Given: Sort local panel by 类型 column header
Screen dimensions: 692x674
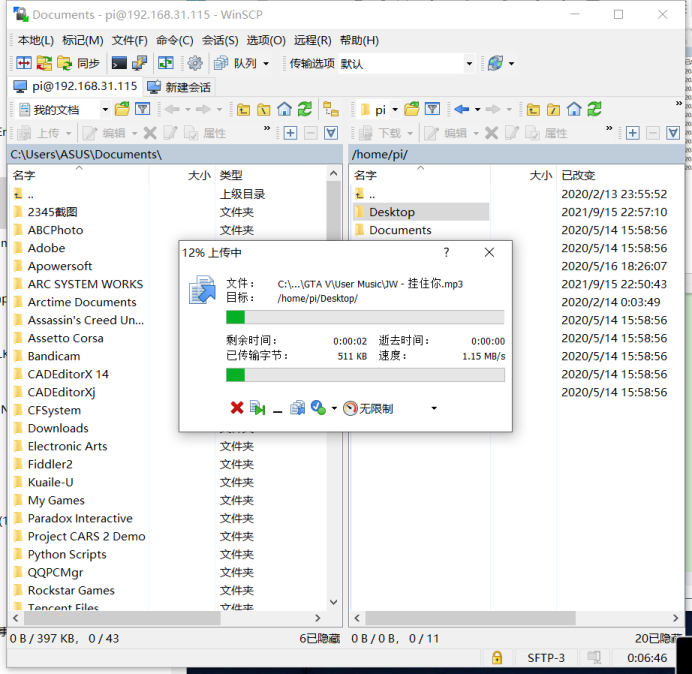Looking at the screenshot, I should pyautogui.click(x=271, y=175).
